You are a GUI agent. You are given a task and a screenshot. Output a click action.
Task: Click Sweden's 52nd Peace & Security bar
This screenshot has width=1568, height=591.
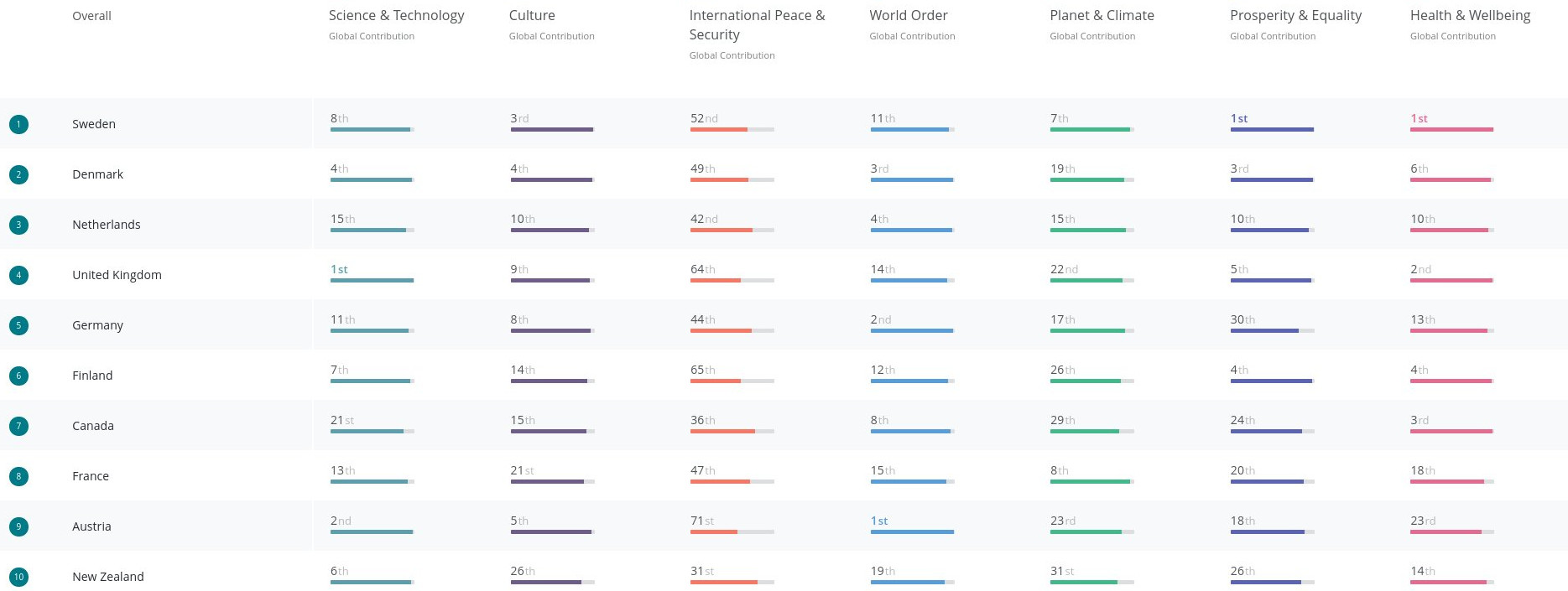[x=732, y=129]
